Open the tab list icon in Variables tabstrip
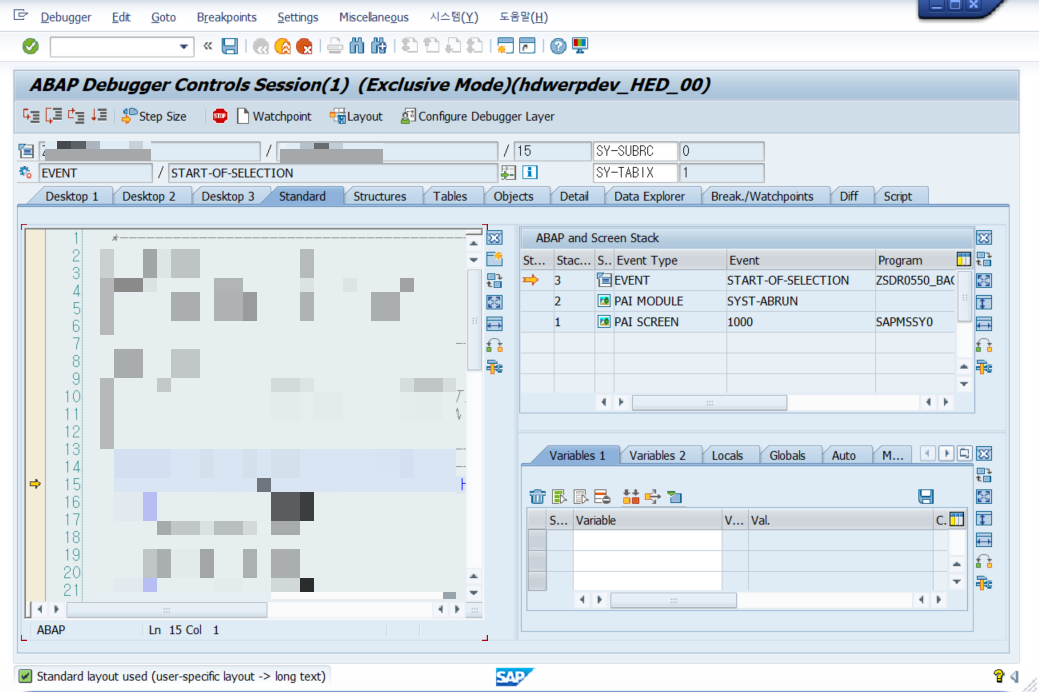Viewport: 1039px width, 692px height. pyautogui.click(x=965, y=453)
